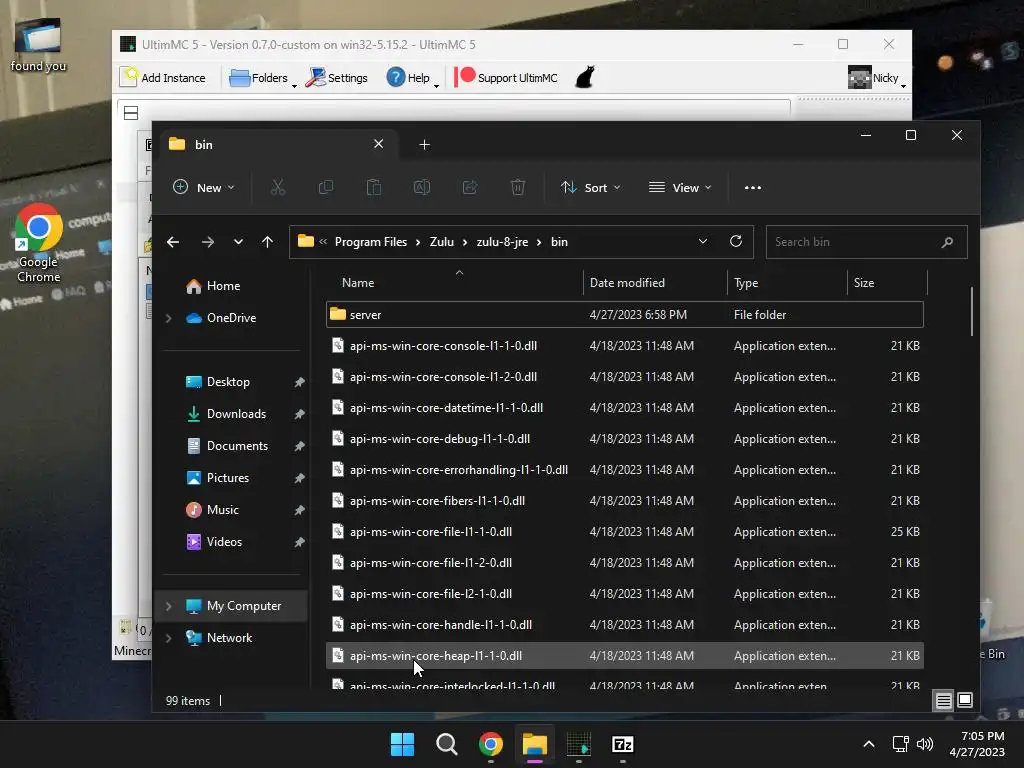The image size is (1024, 768).
Task: Open Google Chrome desktop shortcut
Action: [39, 242]
